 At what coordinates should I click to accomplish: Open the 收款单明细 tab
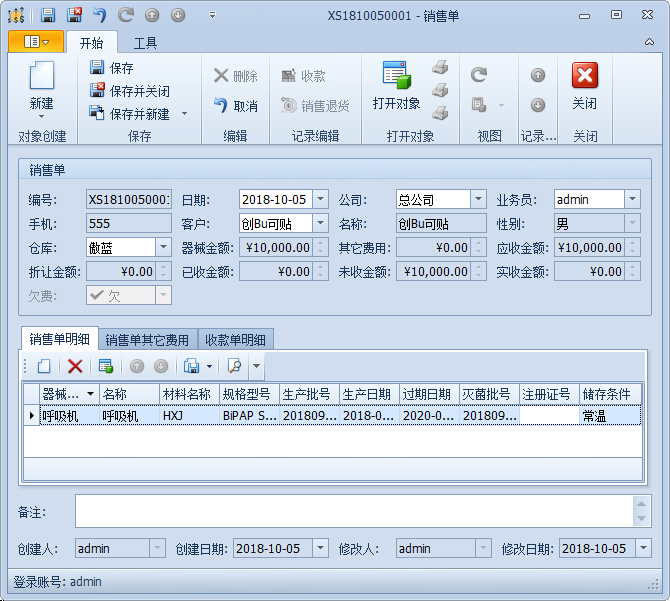tap(235, 340)
